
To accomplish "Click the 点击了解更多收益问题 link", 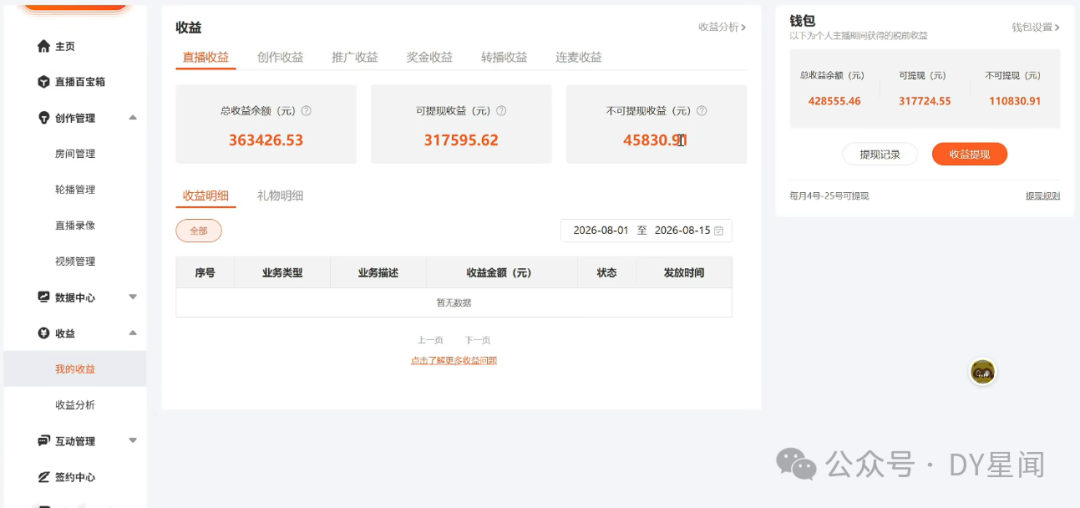I will (454, 360).
